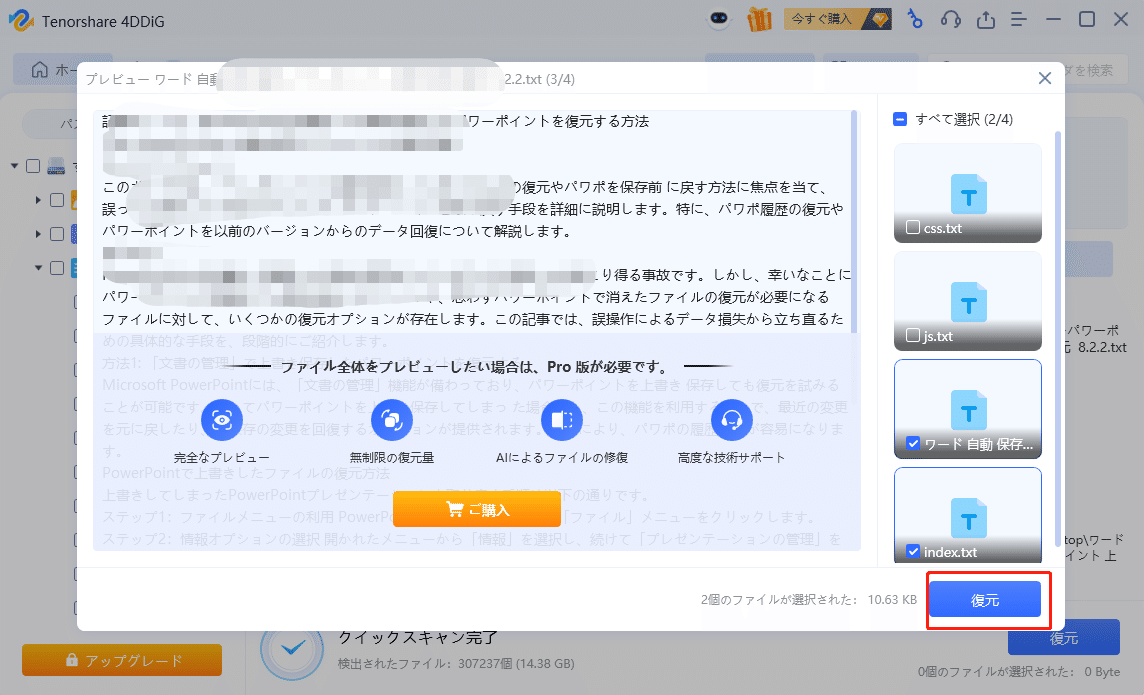Click the share/export icon in title bar
1144x695 pixels.
coord(986,19)
